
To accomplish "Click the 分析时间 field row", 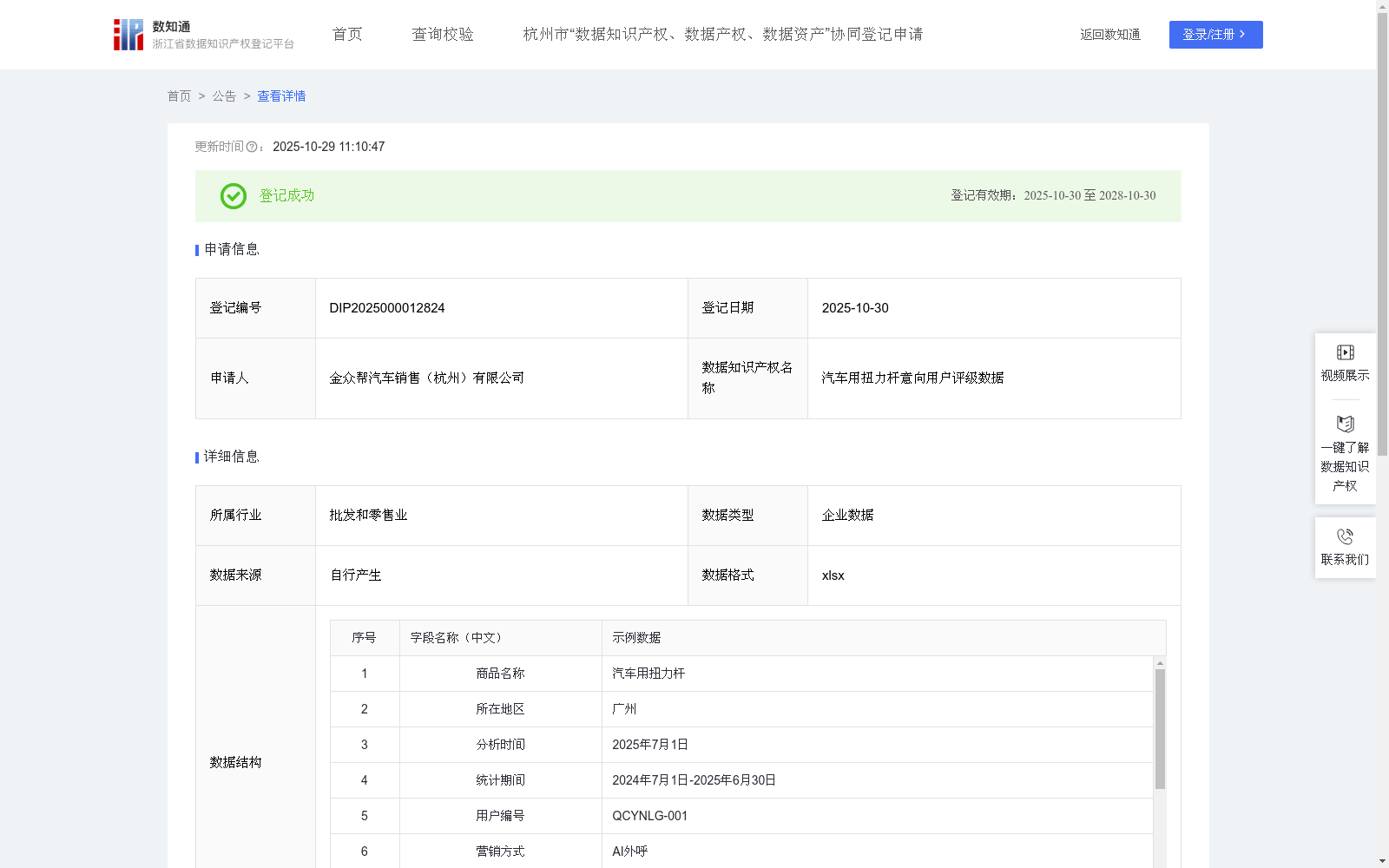I will (x=741, y=745).
